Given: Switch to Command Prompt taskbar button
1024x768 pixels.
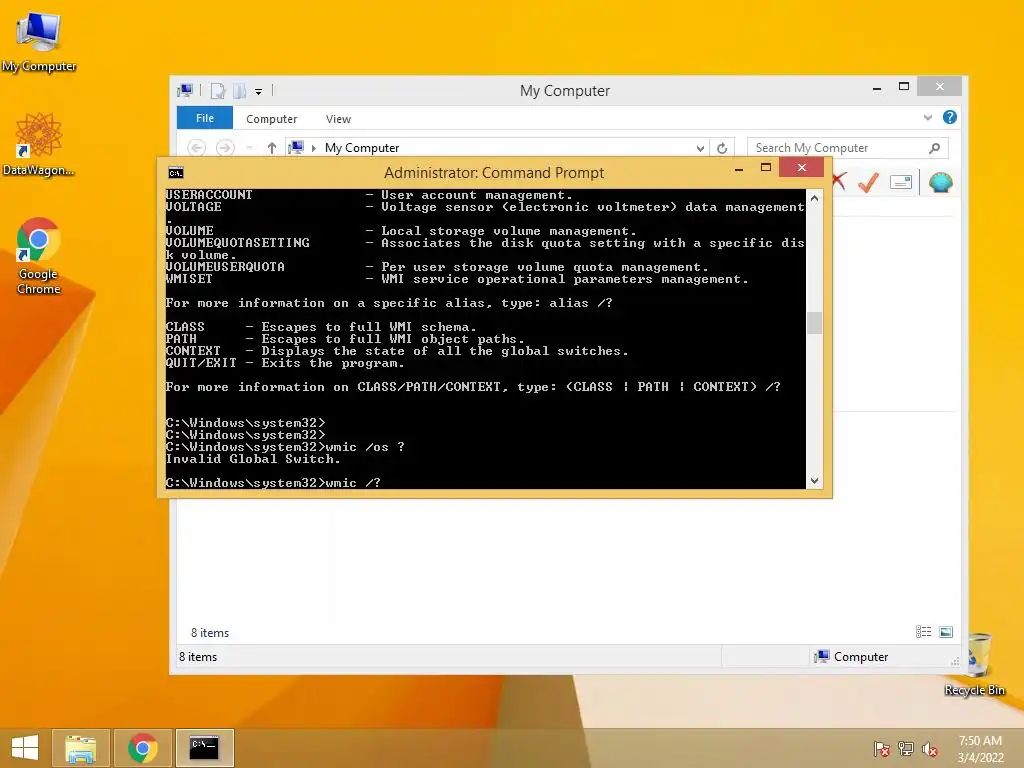Looking at the screenshot, I should (204, 748).
